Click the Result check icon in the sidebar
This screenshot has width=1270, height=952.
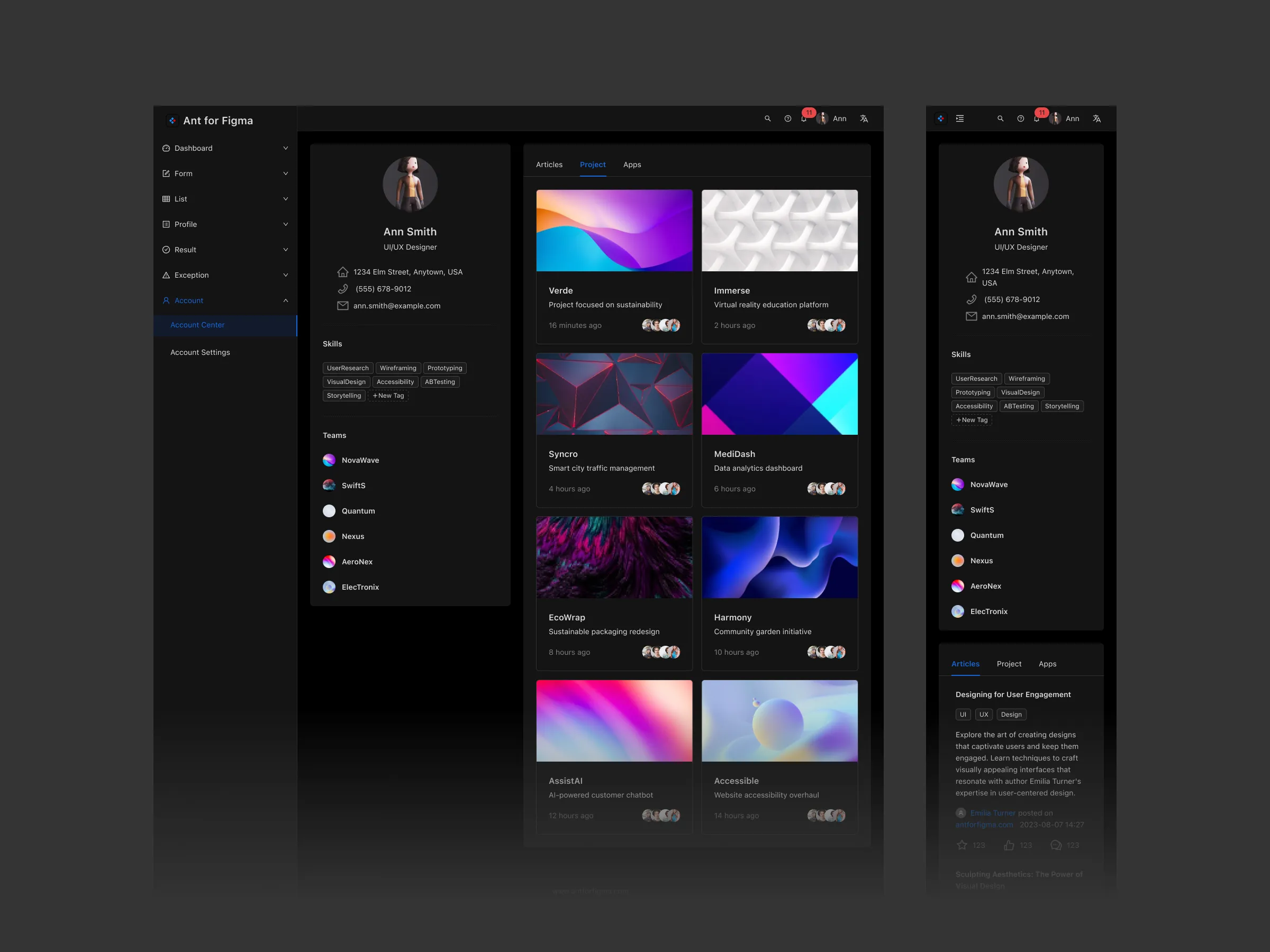pos(166,250)
